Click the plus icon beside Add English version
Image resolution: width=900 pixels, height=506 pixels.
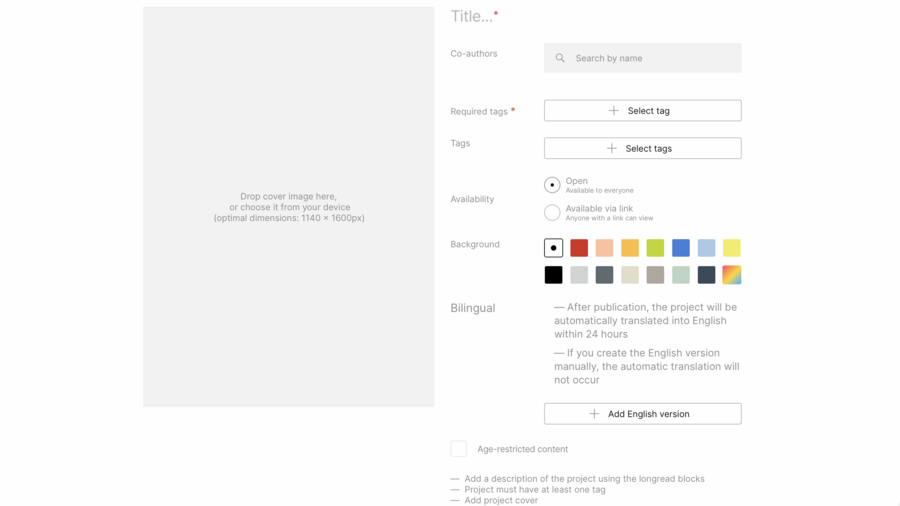(x=594, y=414)
